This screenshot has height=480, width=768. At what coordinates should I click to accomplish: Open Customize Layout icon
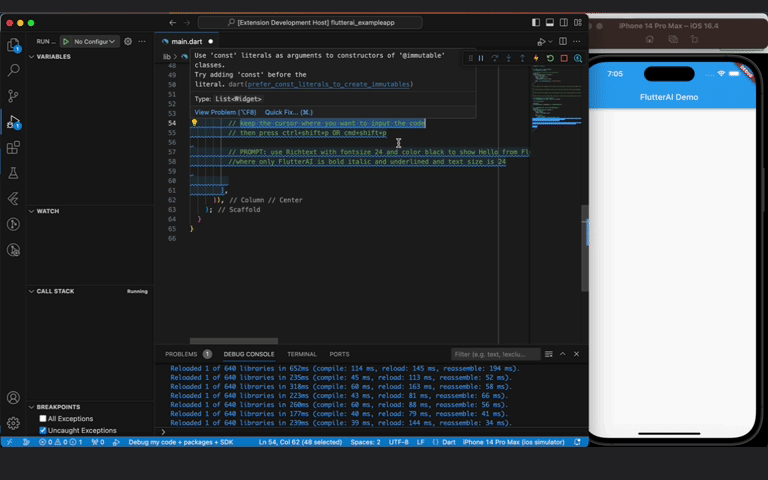click(578, 23)
